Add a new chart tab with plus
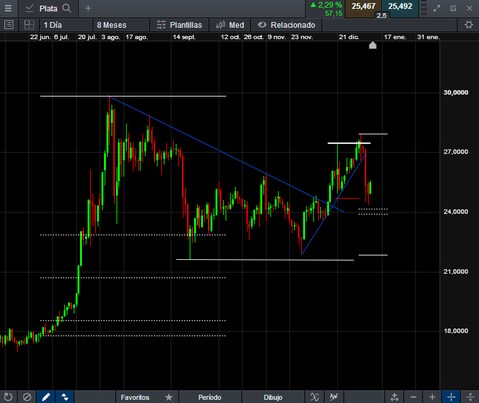Screen dimensions: 479x403 (88, 8)
